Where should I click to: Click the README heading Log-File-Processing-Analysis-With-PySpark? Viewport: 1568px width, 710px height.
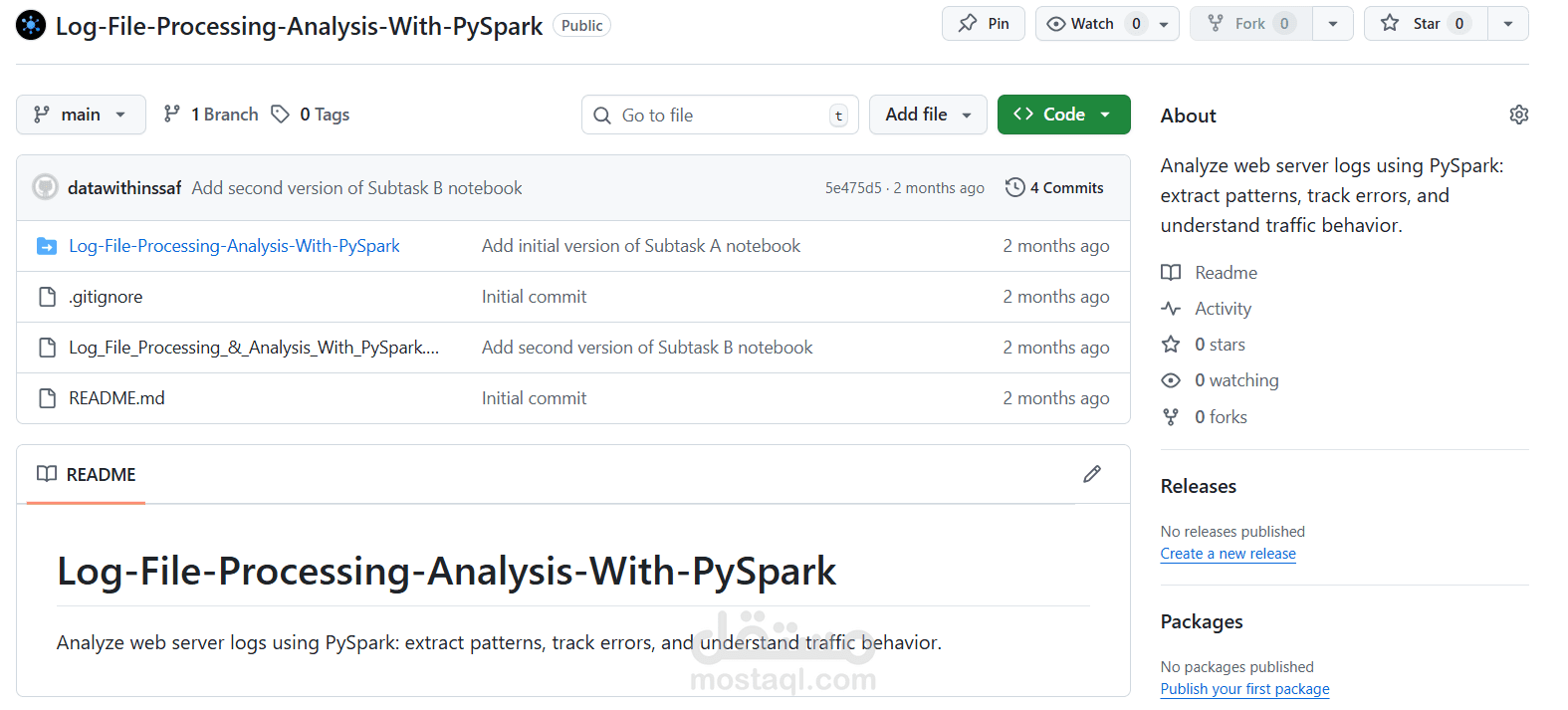click(446, 571)
